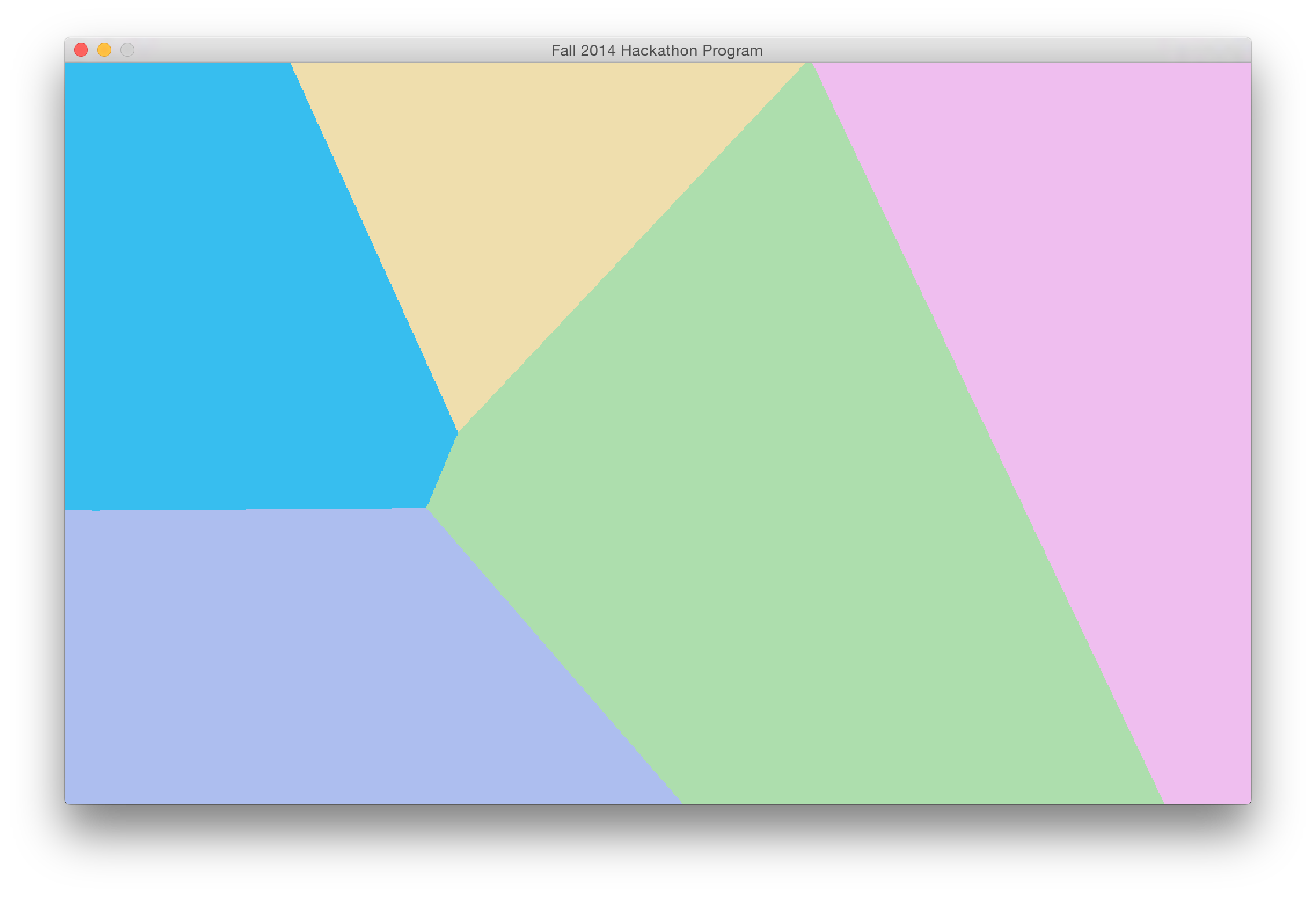This screenshot has height=897, width=1316.
Task: Click the grayed-out zoom window button
Action: click(127, 50)
